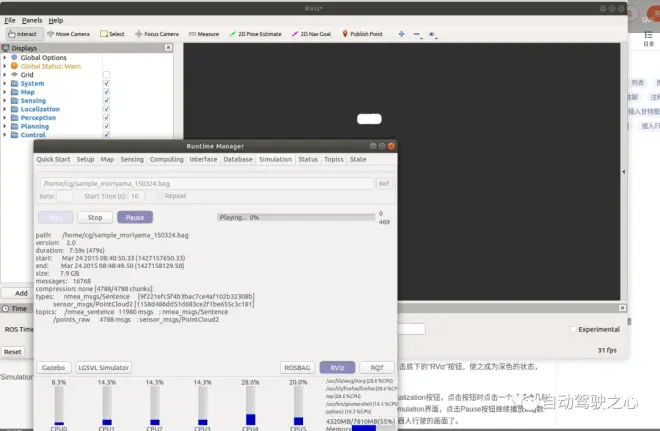Switch to the Computing tab
Screen dimensions: 660x431
pyautogui.click(x=167, y=160)
